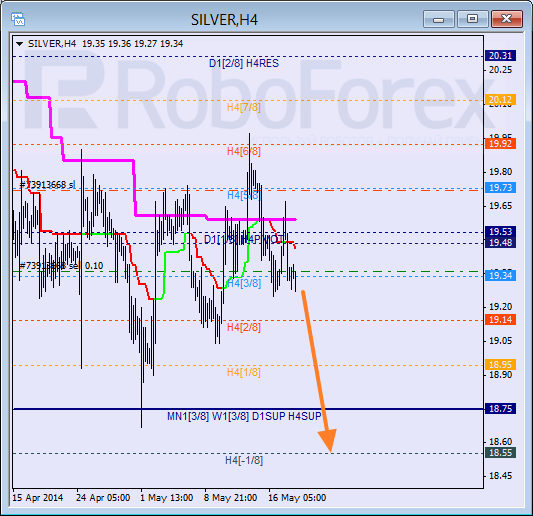This screenshot has height=516, width=533.
Task: Maximize the SILVER,H4 chart window
Action: pyautogui.click(x=472, y=19)
